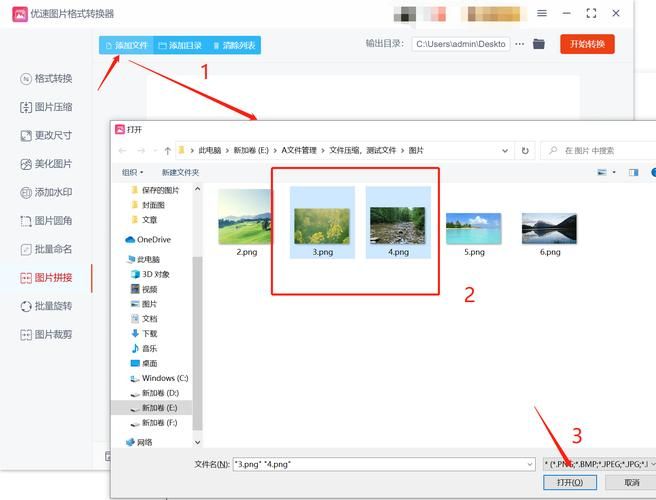
Task: Select 图片圆角 in the sidebar
Action: 46,221
